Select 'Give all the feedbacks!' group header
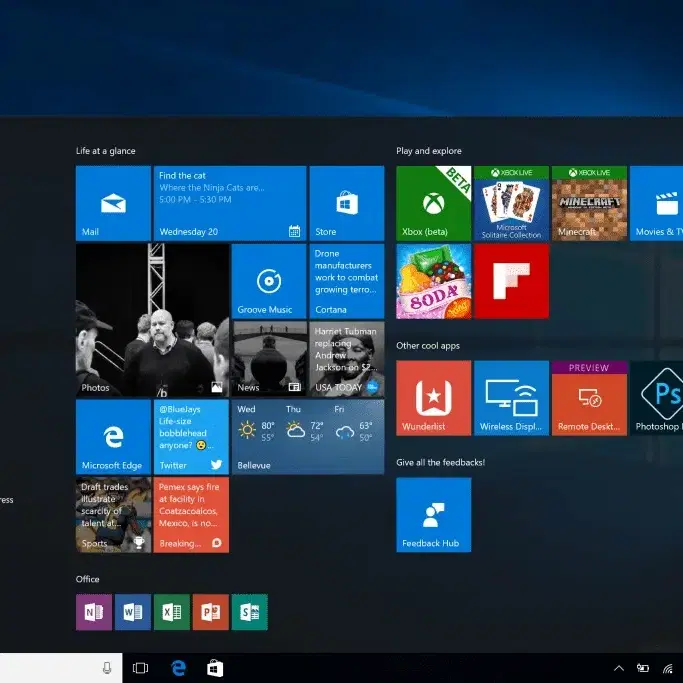 pos(440,462)
